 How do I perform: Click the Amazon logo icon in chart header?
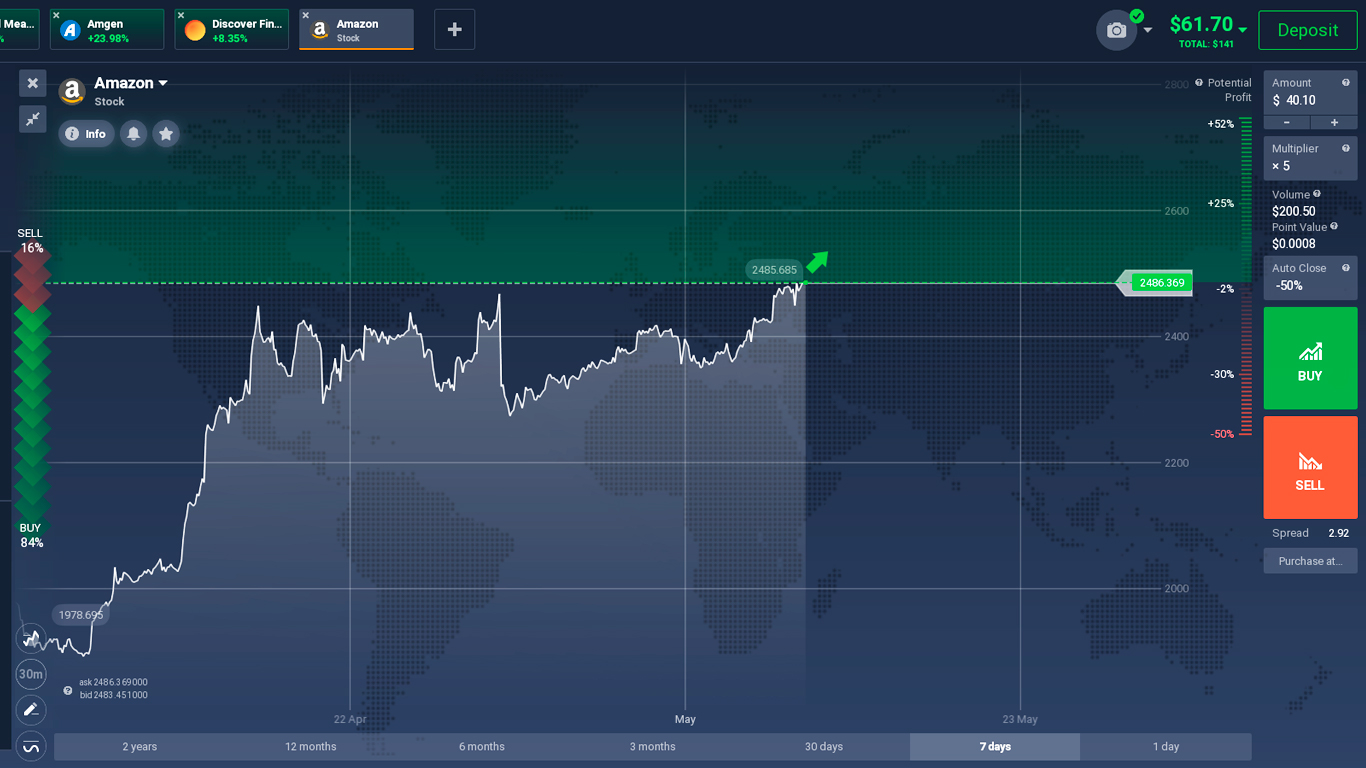click(72, 92)
